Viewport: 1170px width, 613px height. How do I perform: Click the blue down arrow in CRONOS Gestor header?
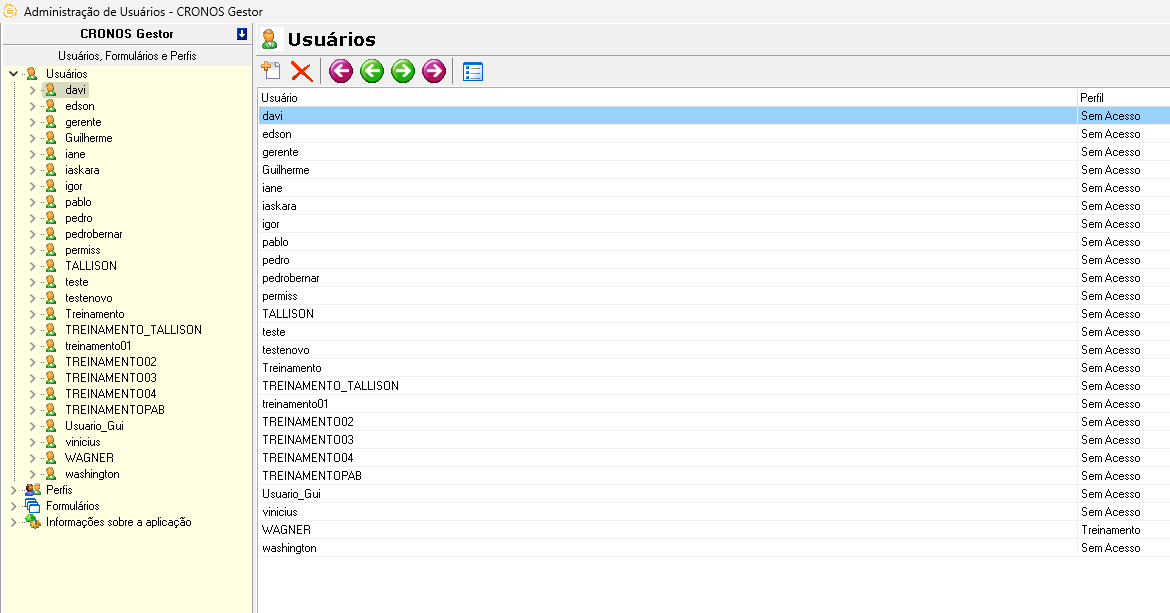click(242, 34)
